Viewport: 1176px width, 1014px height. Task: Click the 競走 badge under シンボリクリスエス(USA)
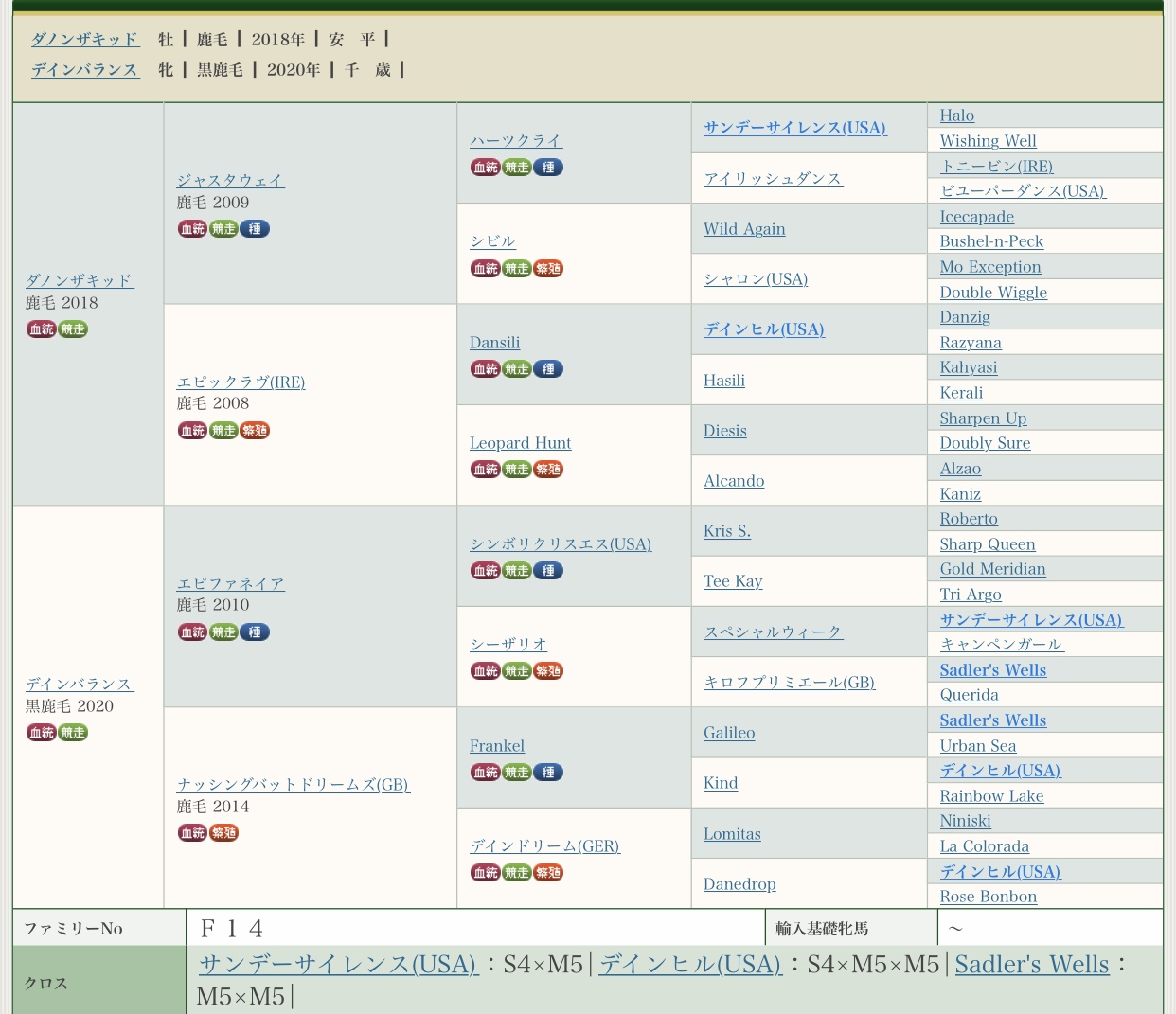pyautogui.click(x=517, y=571)
